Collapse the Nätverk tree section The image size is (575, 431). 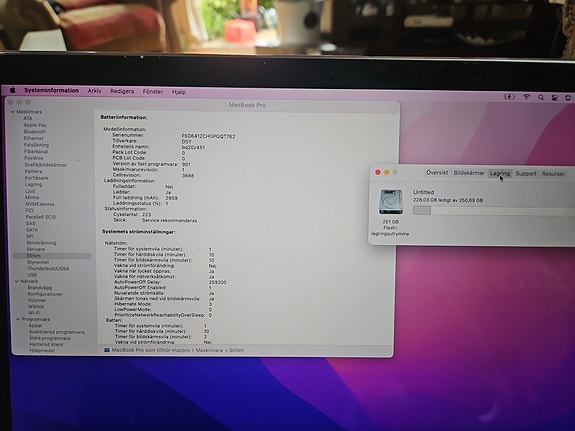pyautogui.click(x=17, y=281)
